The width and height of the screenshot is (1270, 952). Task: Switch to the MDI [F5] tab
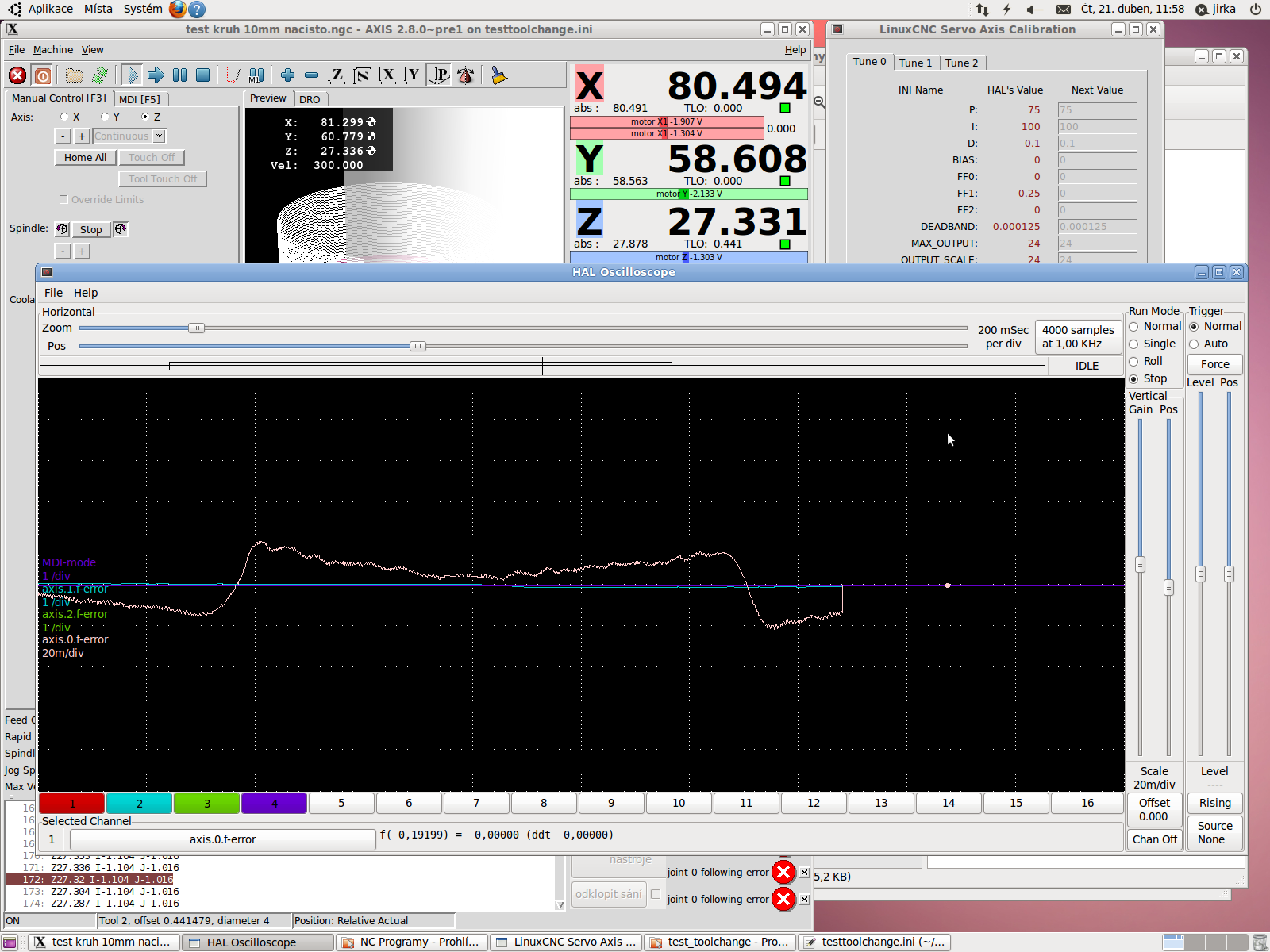(x=140, y=99)
